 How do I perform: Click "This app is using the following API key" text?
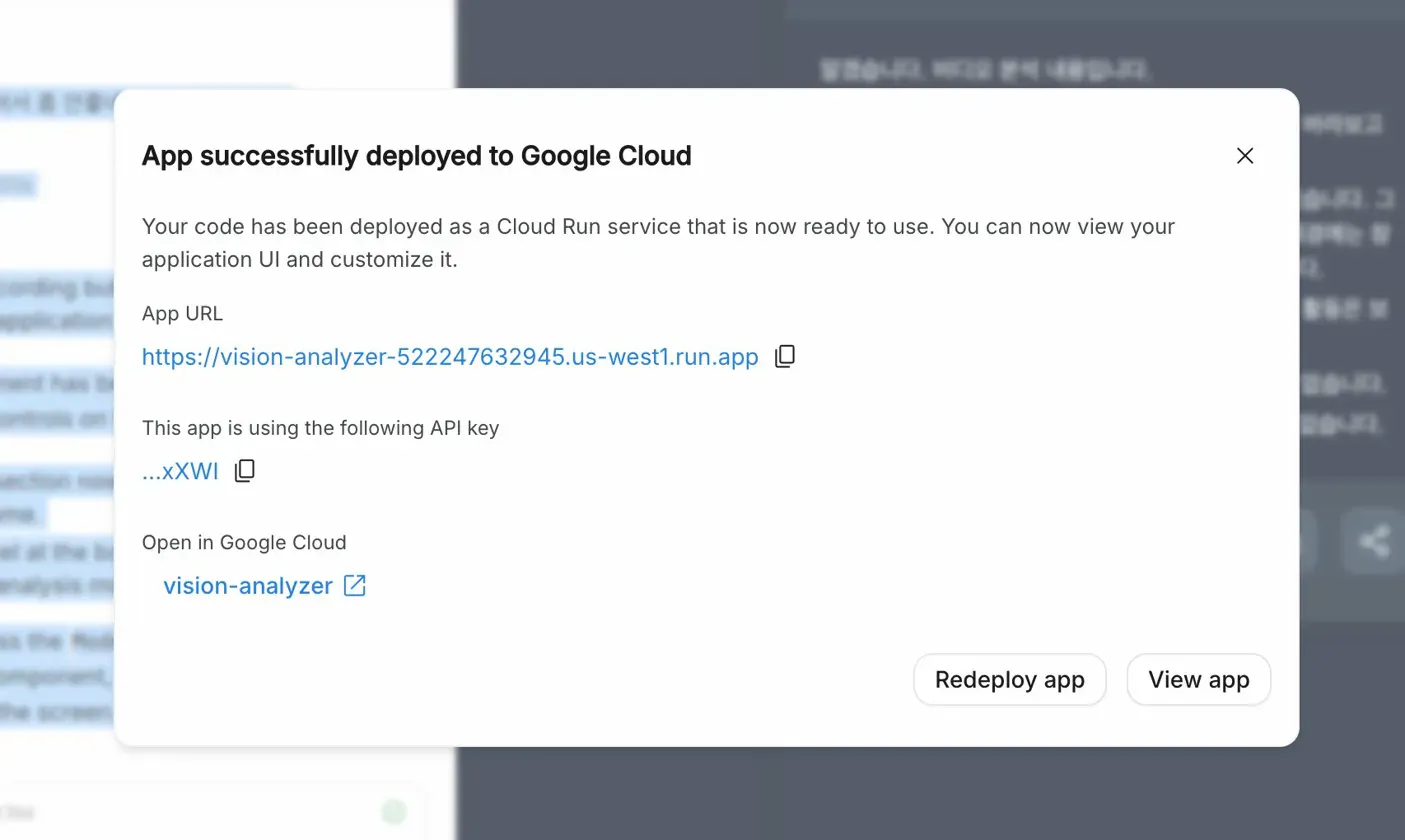click(x=320, y=428)
